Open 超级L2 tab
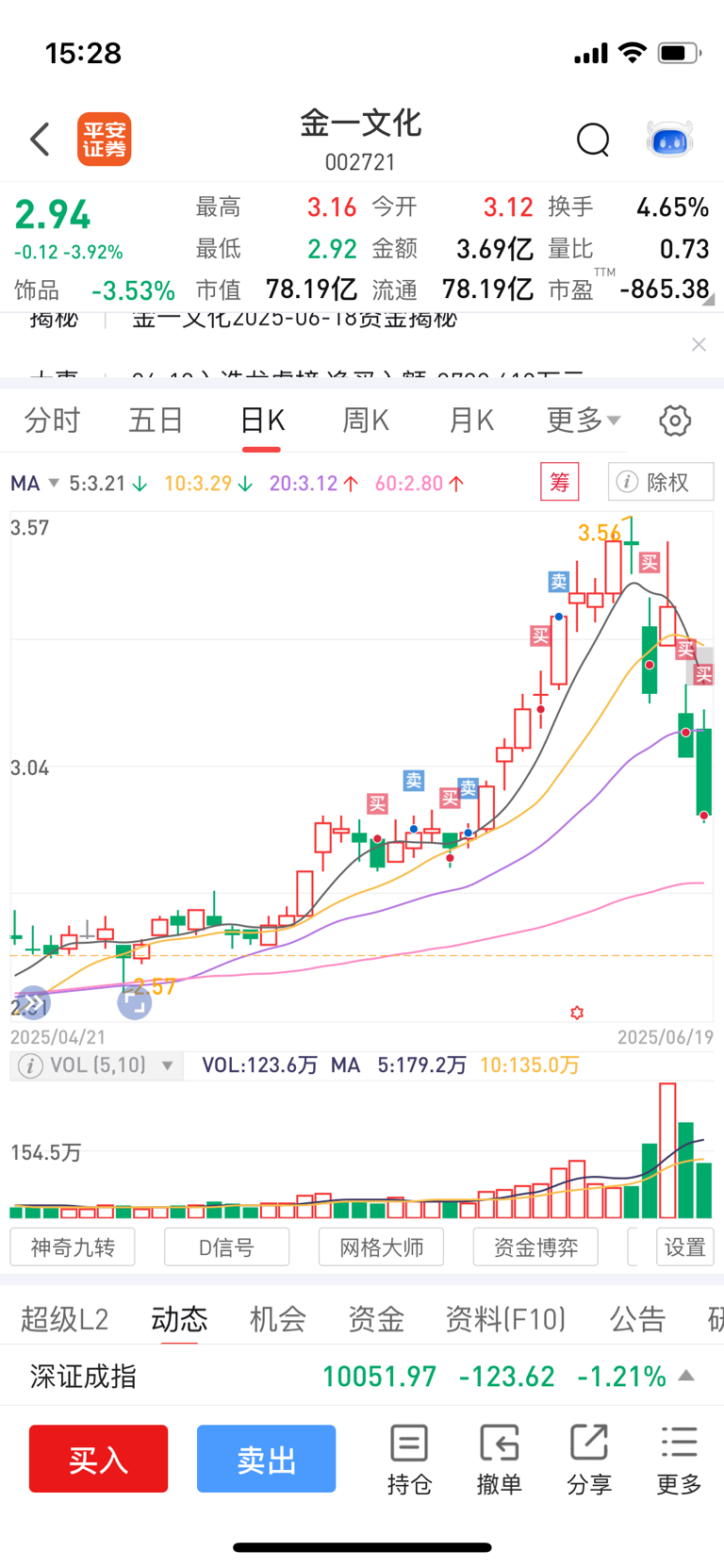724x1568 pixels. pyautogui.click(x=64, y=1319)
